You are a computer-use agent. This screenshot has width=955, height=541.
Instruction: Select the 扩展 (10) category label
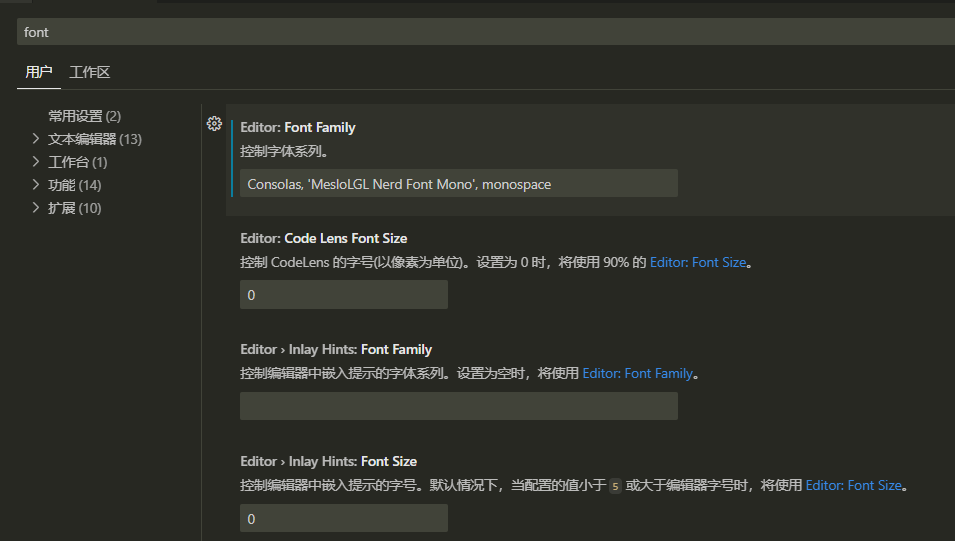75,208
